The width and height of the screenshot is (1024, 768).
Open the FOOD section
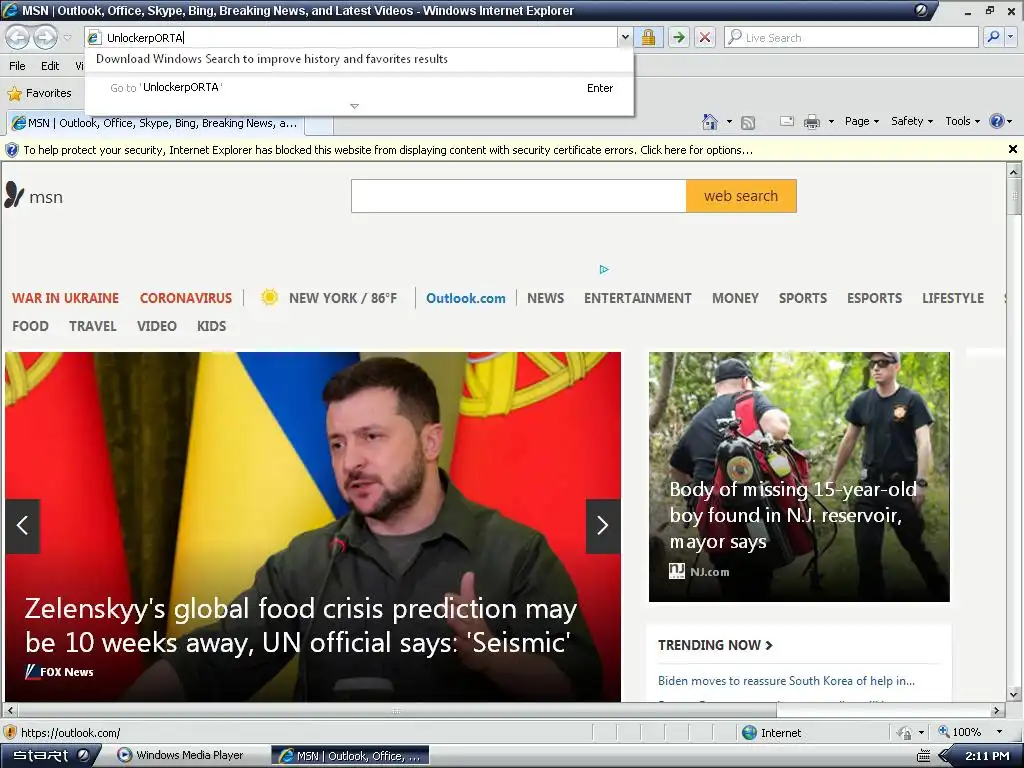coord(30,327)
